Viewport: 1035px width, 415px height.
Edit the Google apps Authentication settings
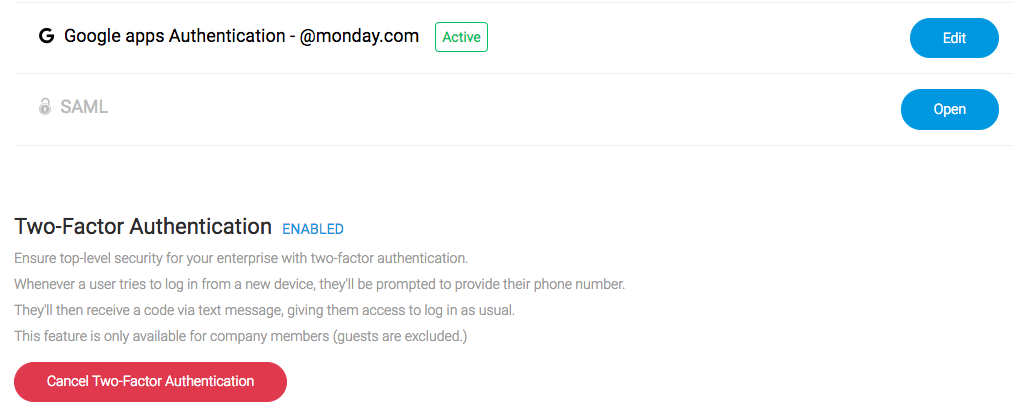tap(954, 38)
